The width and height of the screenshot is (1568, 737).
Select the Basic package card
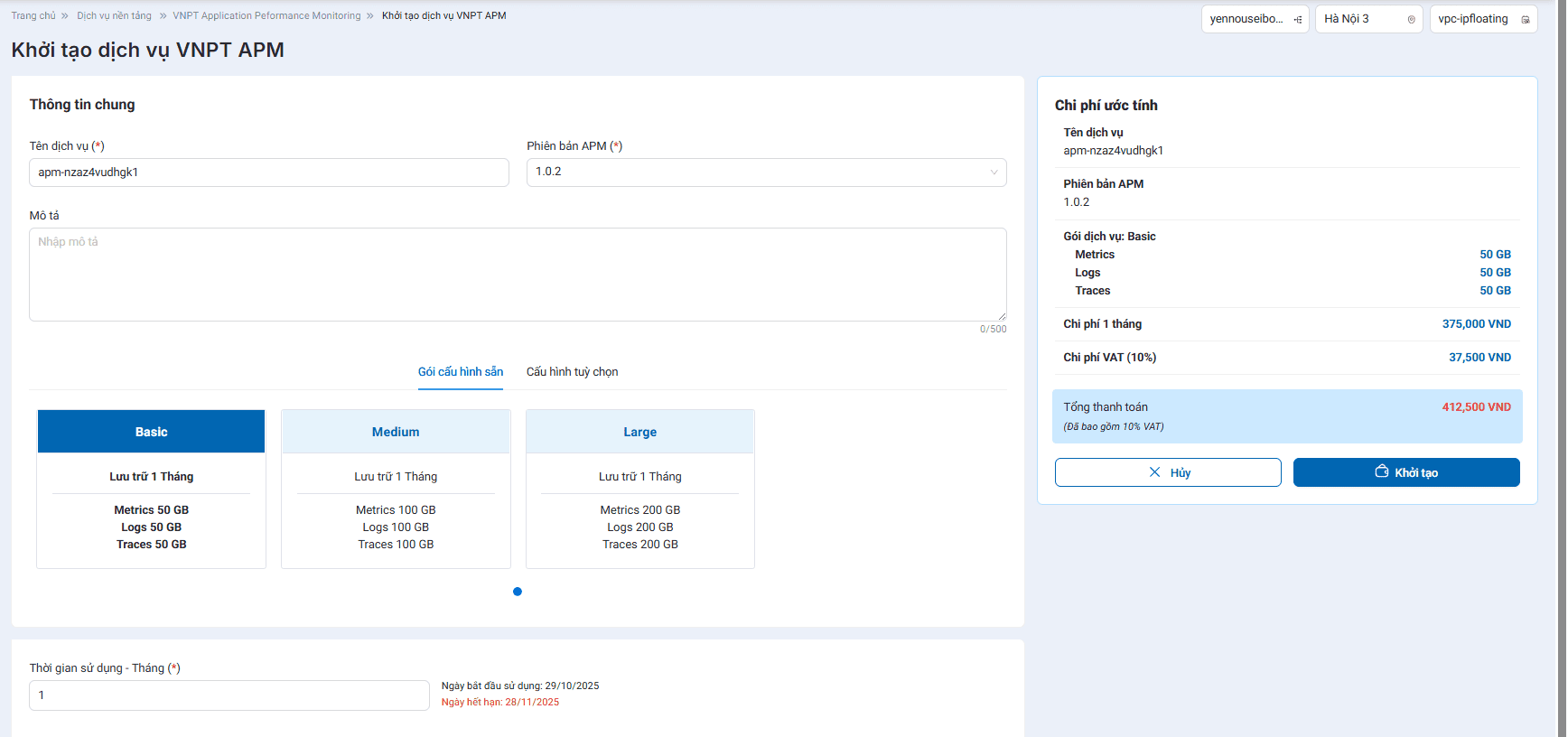pyautogui.click(x=151, y=489)
